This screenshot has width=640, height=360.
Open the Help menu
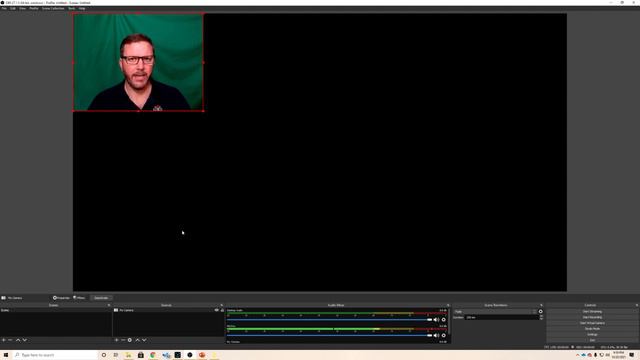(x=82, y=8)
